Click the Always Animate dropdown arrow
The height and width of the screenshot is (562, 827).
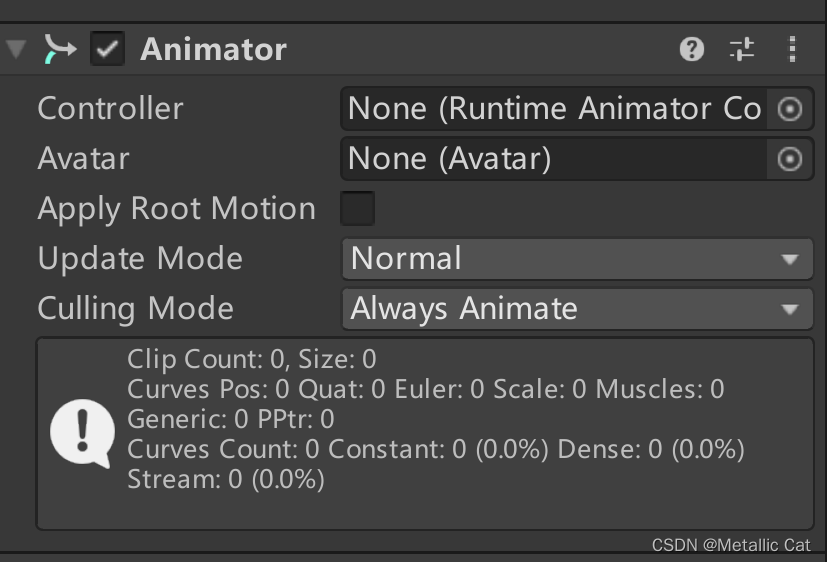click(x=790, y=309)
